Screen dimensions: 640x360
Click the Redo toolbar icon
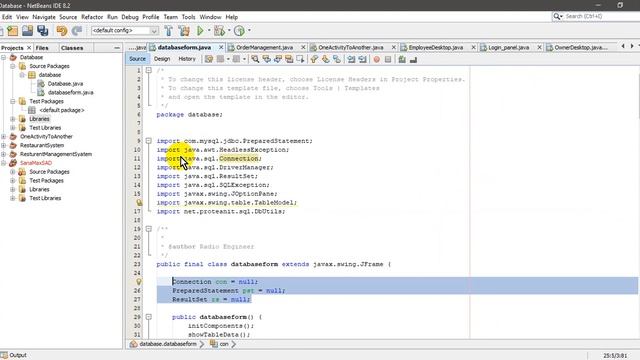[76, 31]
